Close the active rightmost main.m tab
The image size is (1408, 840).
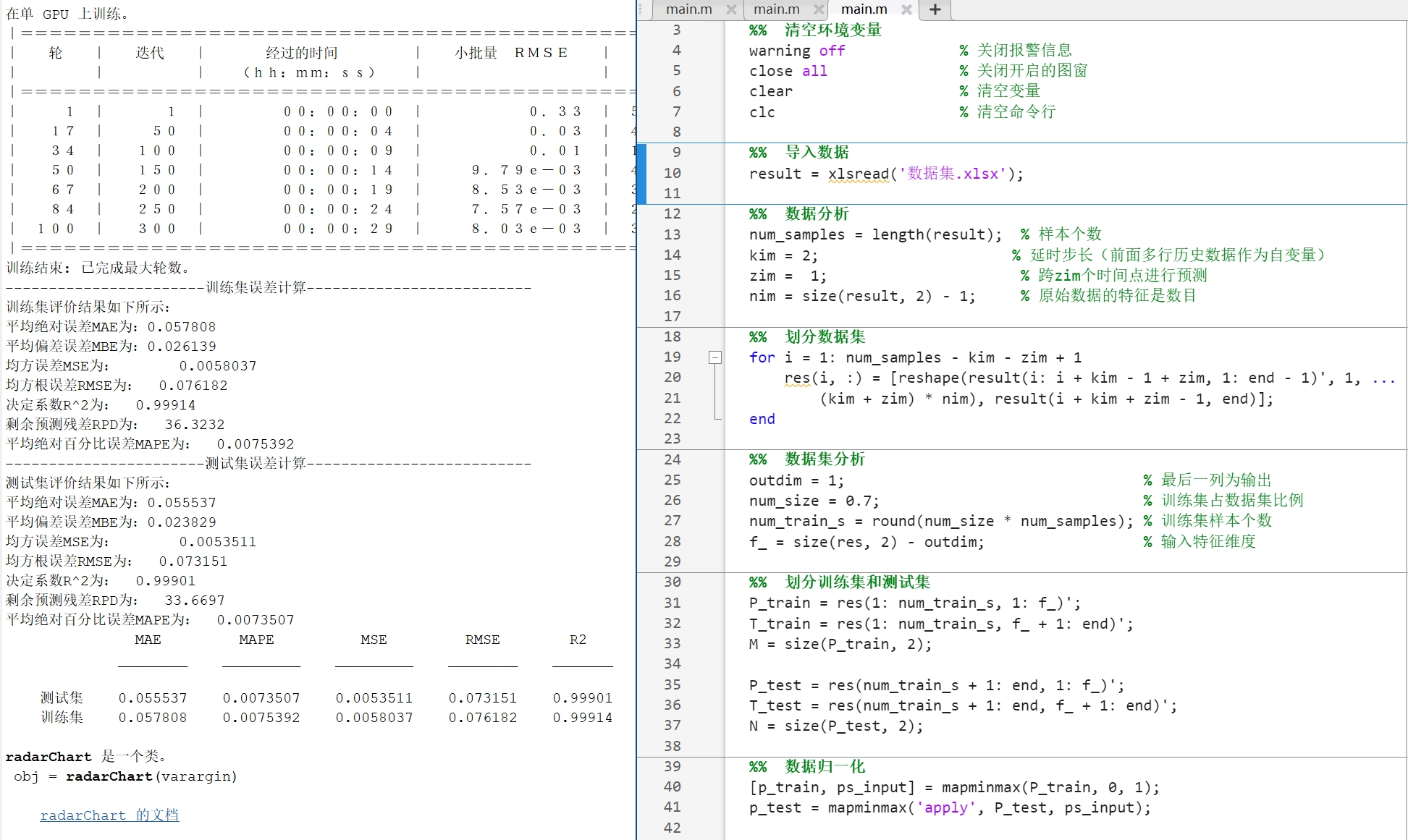[x=906, y=9]
